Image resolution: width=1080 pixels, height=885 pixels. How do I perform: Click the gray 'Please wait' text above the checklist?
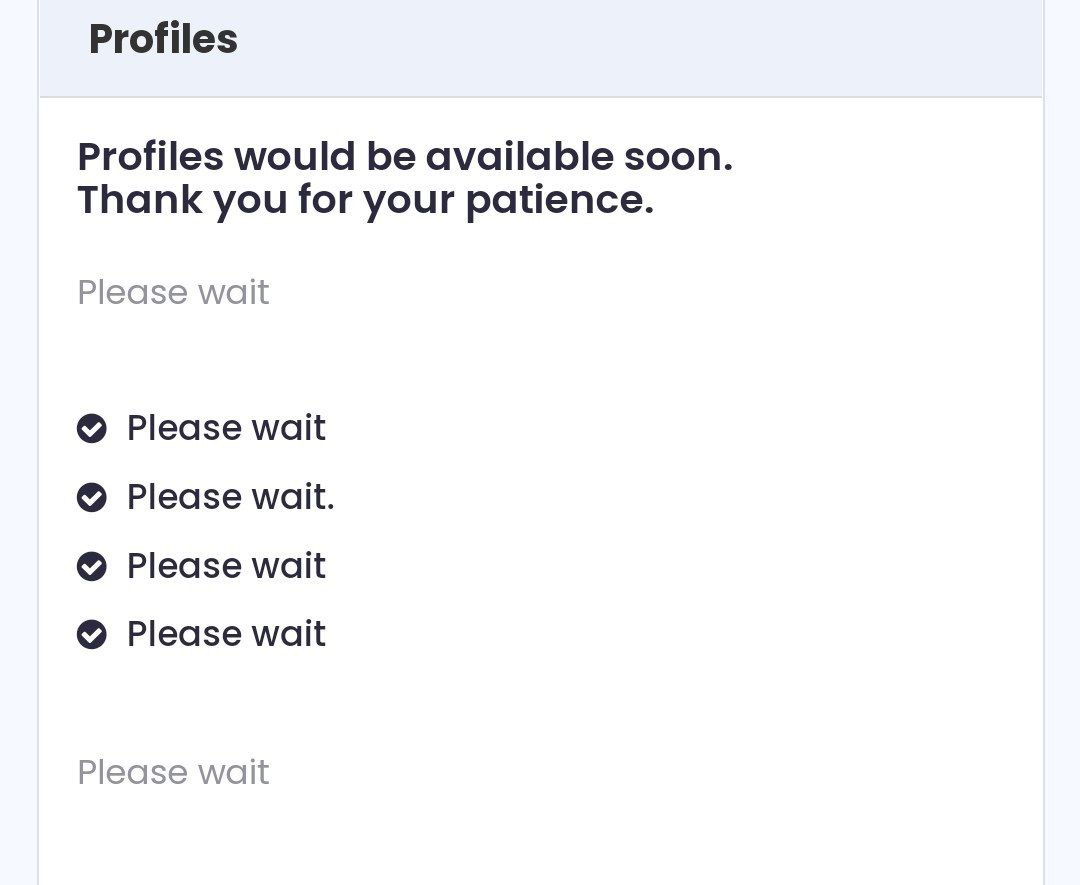tap(173, 293)
